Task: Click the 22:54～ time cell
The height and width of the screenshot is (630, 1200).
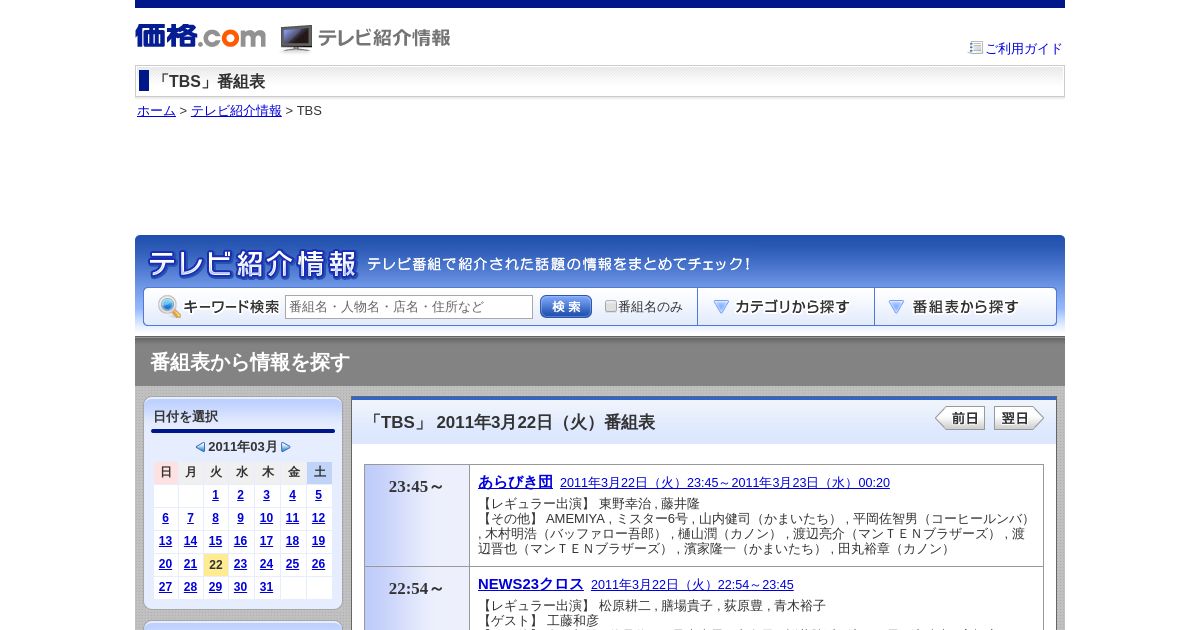Action: click(417, 598)
